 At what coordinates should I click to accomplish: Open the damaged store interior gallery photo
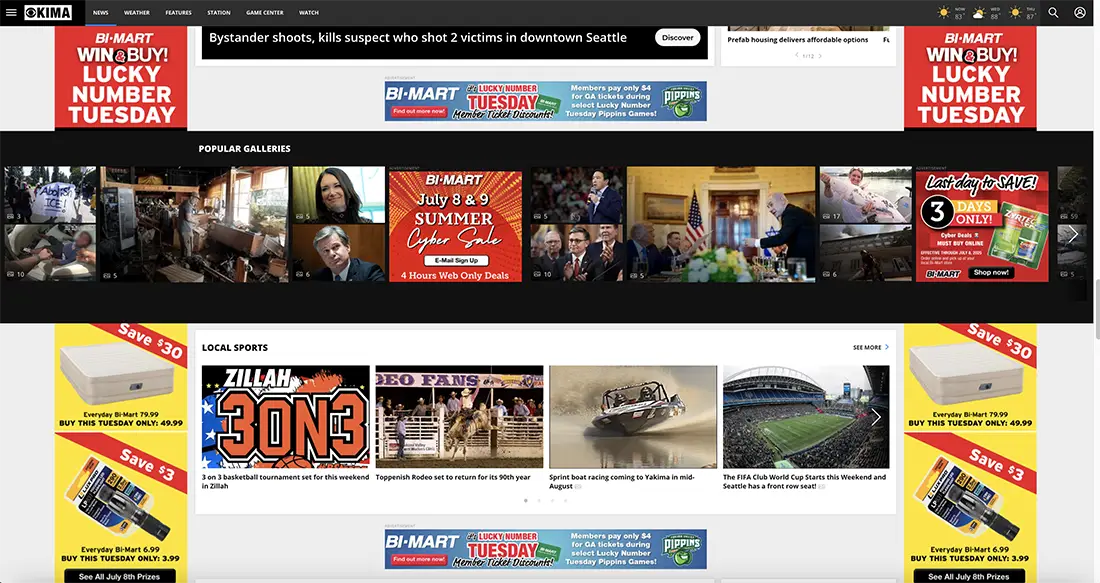(x=194, y=225)
